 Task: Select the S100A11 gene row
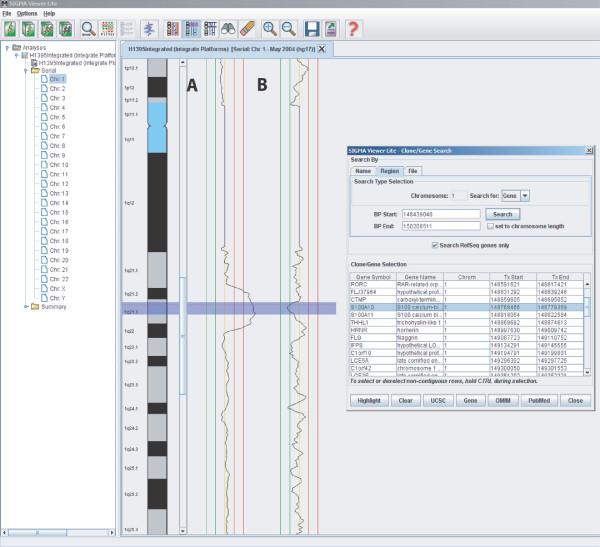click(466, 315)
